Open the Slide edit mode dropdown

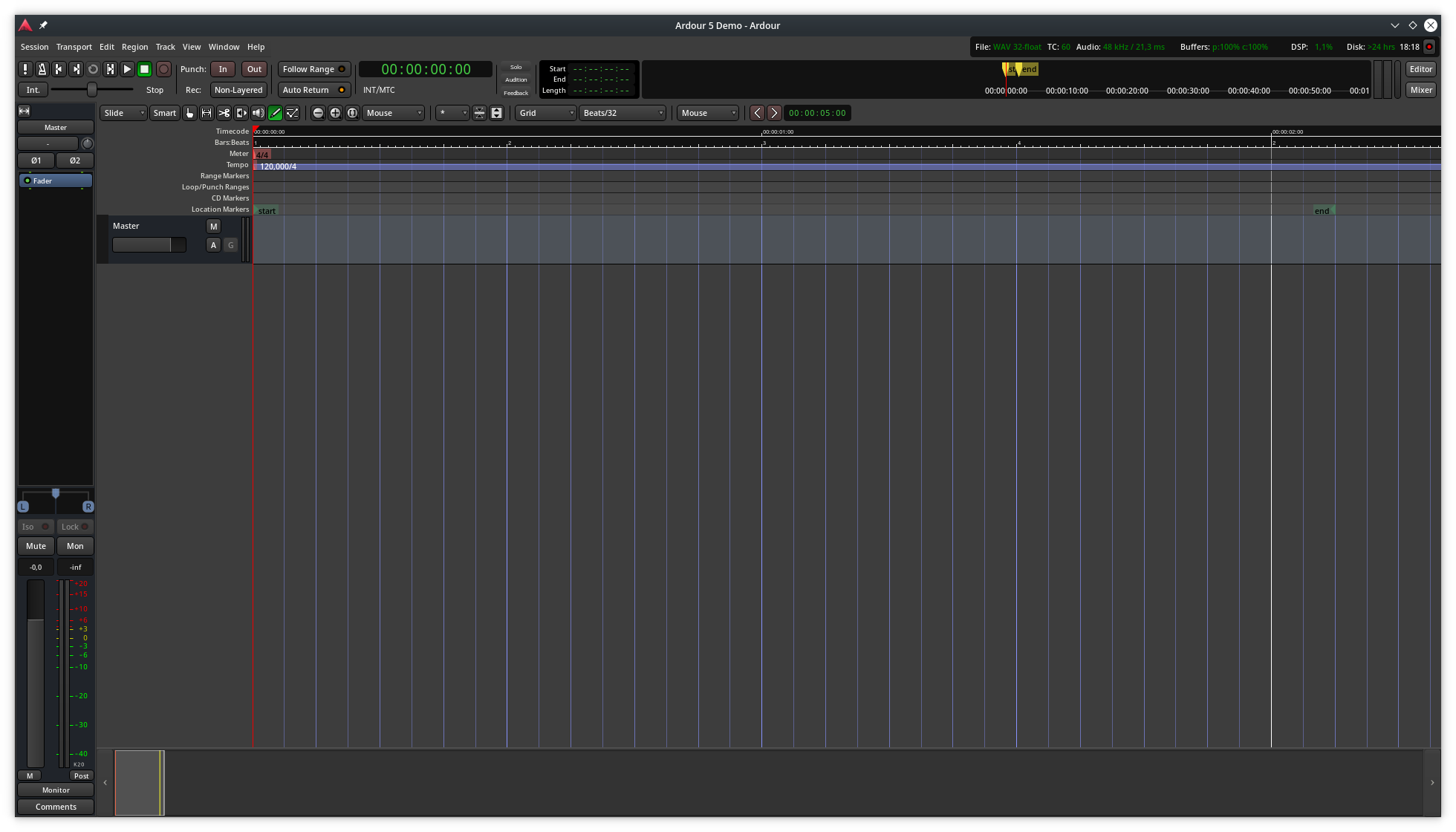tap(123, 113)
